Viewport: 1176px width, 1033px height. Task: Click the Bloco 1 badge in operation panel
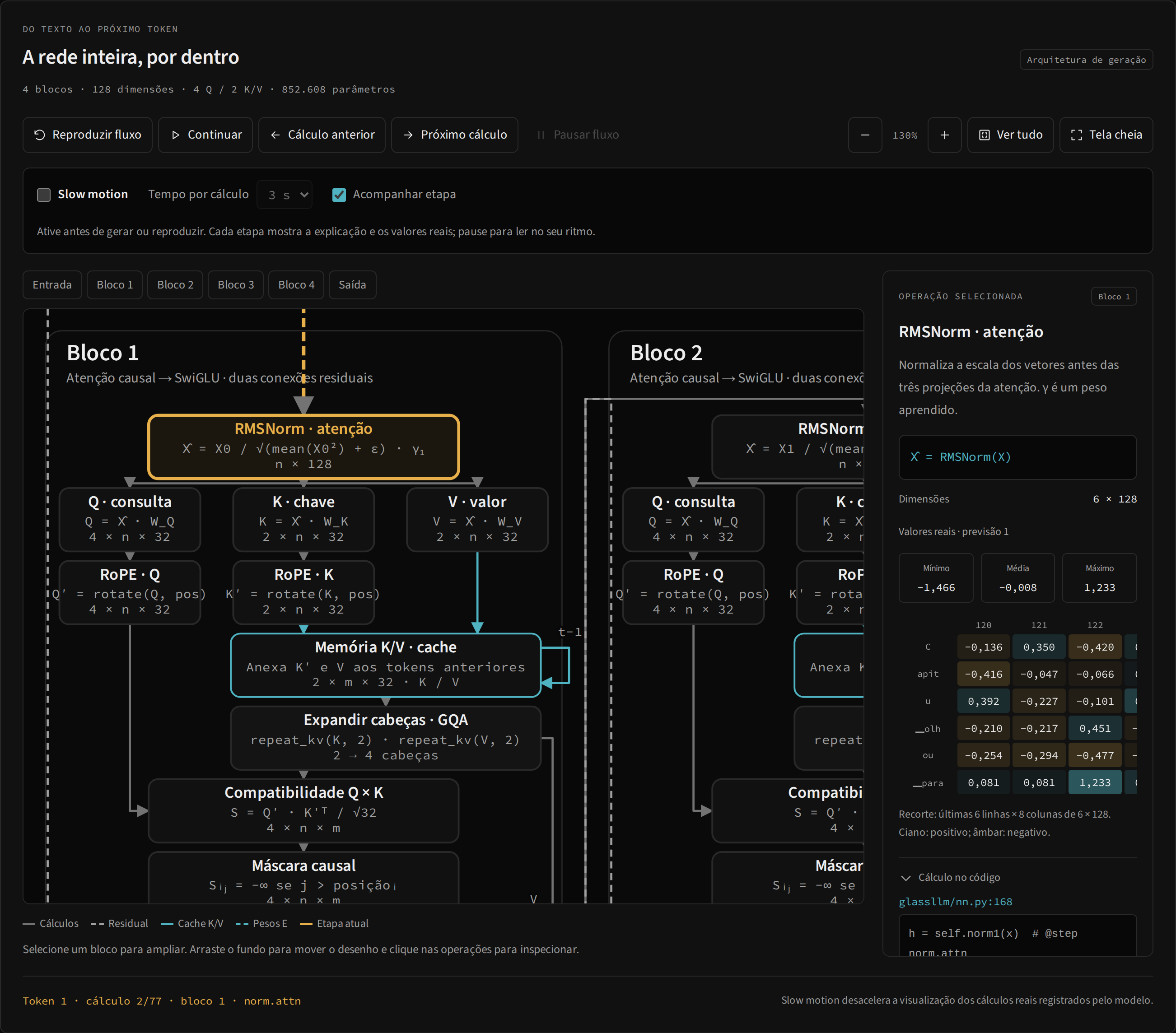coord(1113,297)
